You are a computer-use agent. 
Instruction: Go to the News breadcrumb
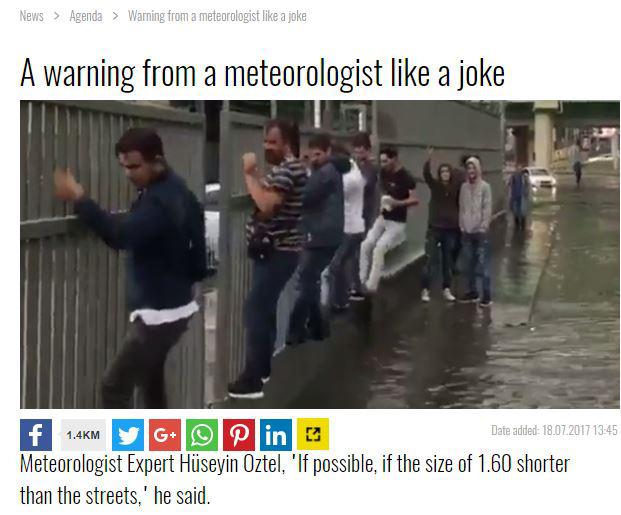(x=32, y=16)
